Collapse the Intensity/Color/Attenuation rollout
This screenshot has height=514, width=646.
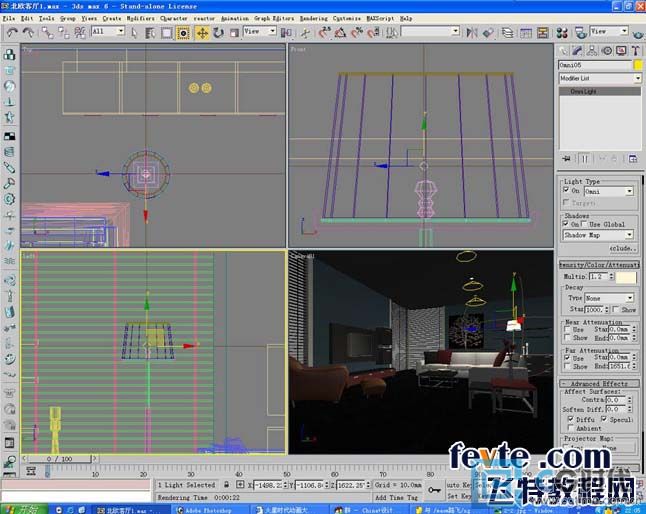coord(599,265)
